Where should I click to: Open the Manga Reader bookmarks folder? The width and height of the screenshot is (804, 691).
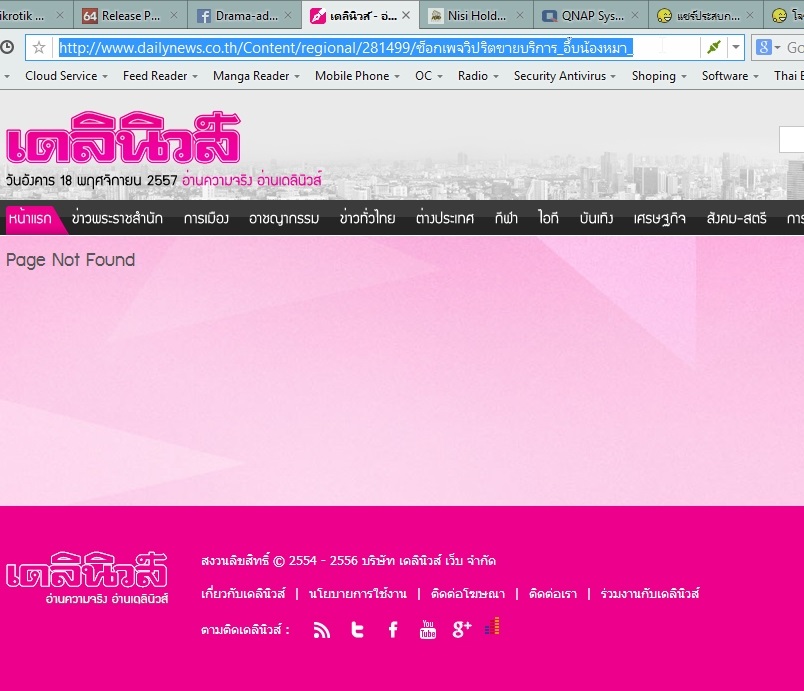[x=256, y=76]
